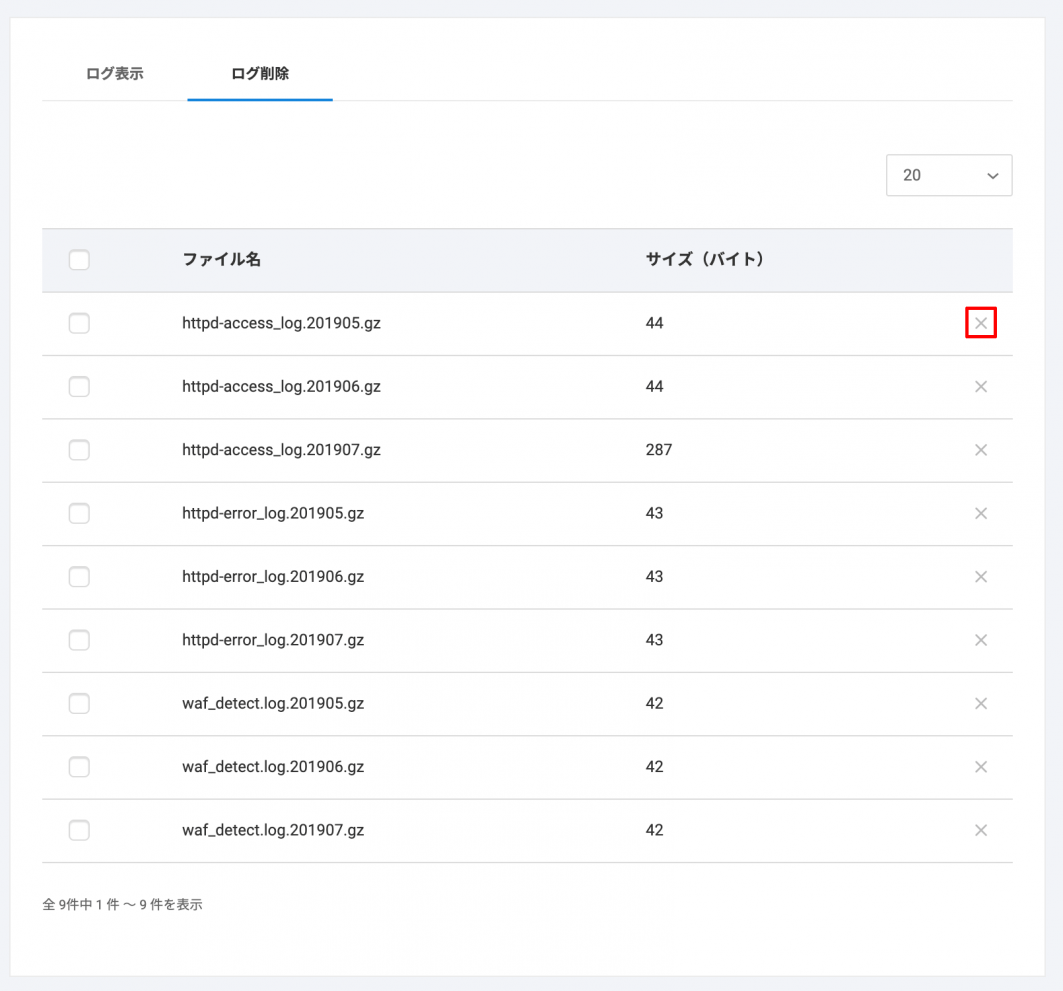Click the サイズ（バイト） column header
This screenshot has width=1063, height=991.
point(705,260)
